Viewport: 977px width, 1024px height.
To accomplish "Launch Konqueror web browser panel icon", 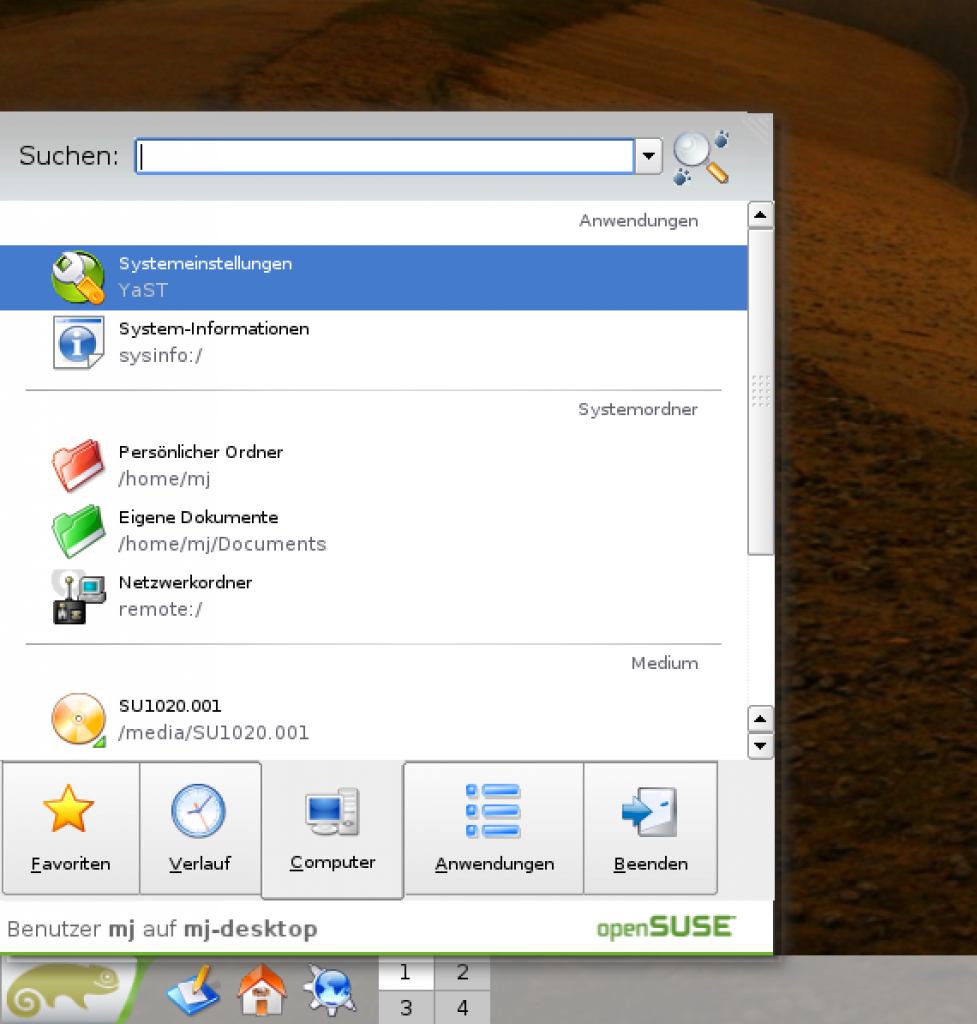I will (330, 991).
